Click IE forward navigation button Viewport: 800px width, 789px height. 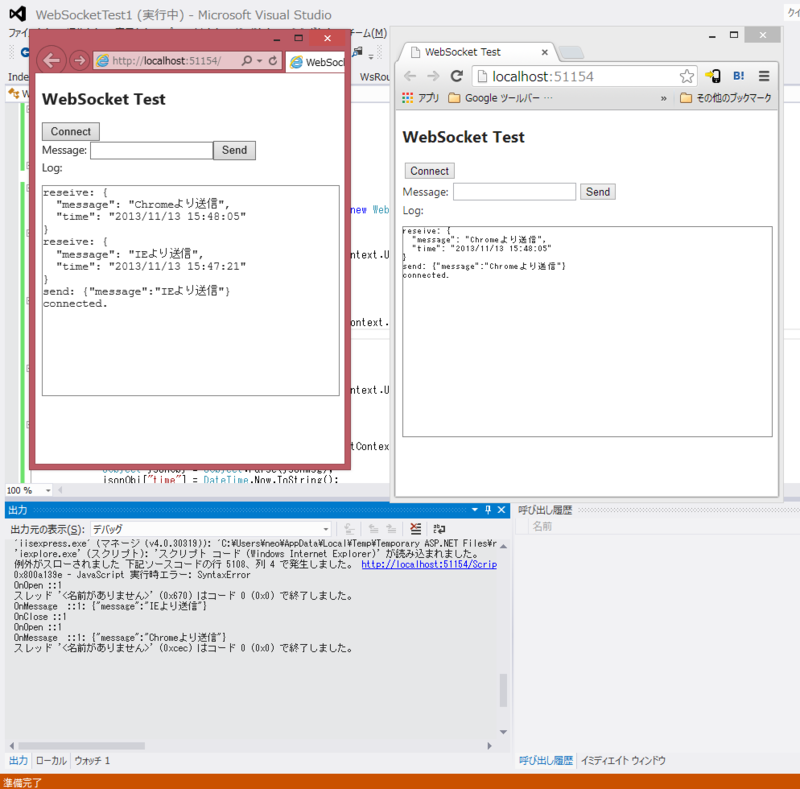click(80, 60)
